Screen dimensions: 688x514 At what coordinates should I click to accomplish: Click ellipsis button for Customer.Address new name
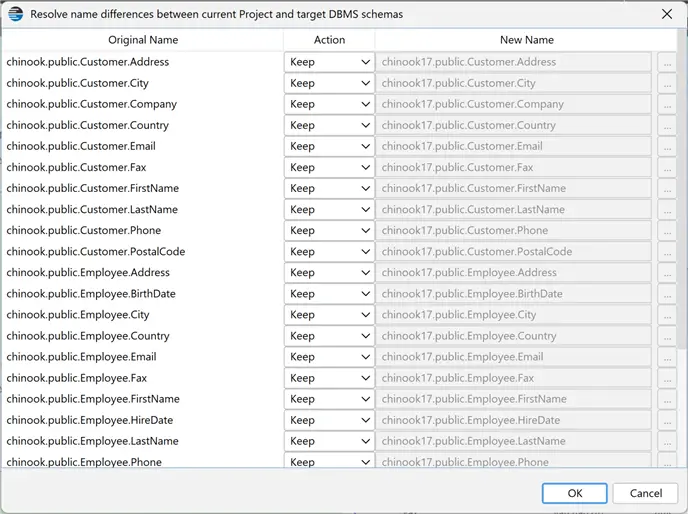pos(667,62)
